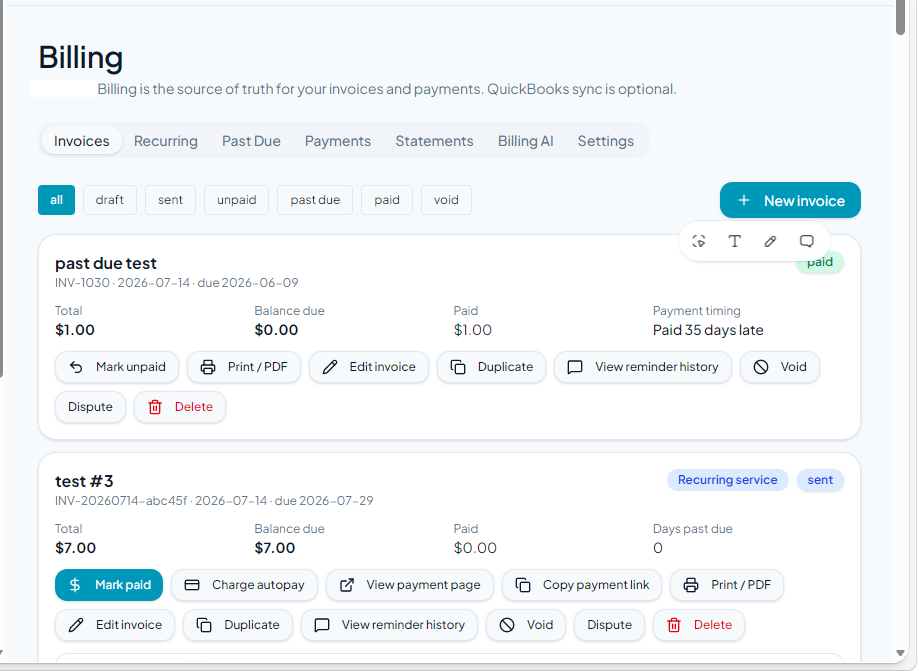Duplicate the 'past due test' invoice

pos(491,367)
